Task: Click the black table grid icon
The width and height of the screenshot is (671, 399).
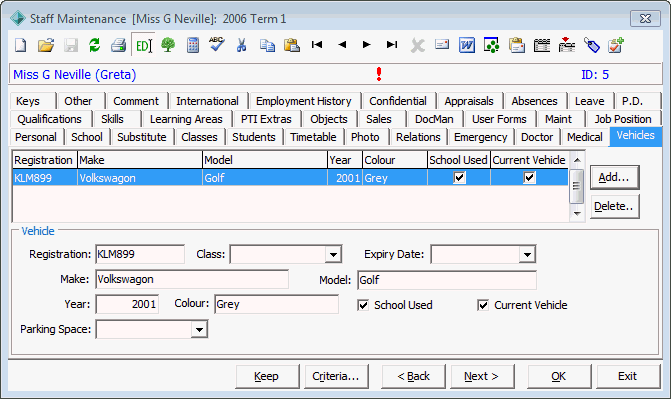Action: click(542, 45)
